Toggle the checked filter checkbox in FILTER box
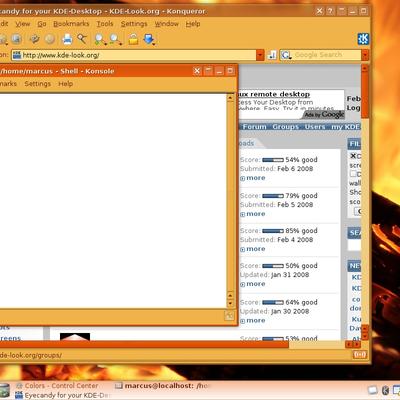The height and width of the screenshot is (400, 400). point(353,156)
